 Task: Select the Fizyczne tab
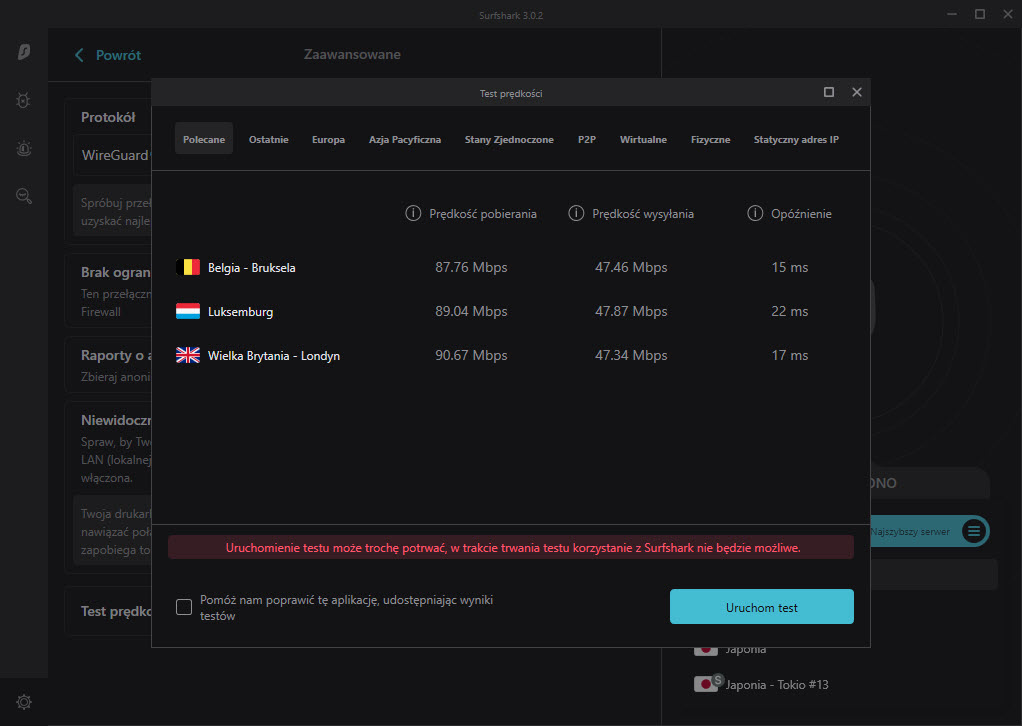click(x=710, y=139)
